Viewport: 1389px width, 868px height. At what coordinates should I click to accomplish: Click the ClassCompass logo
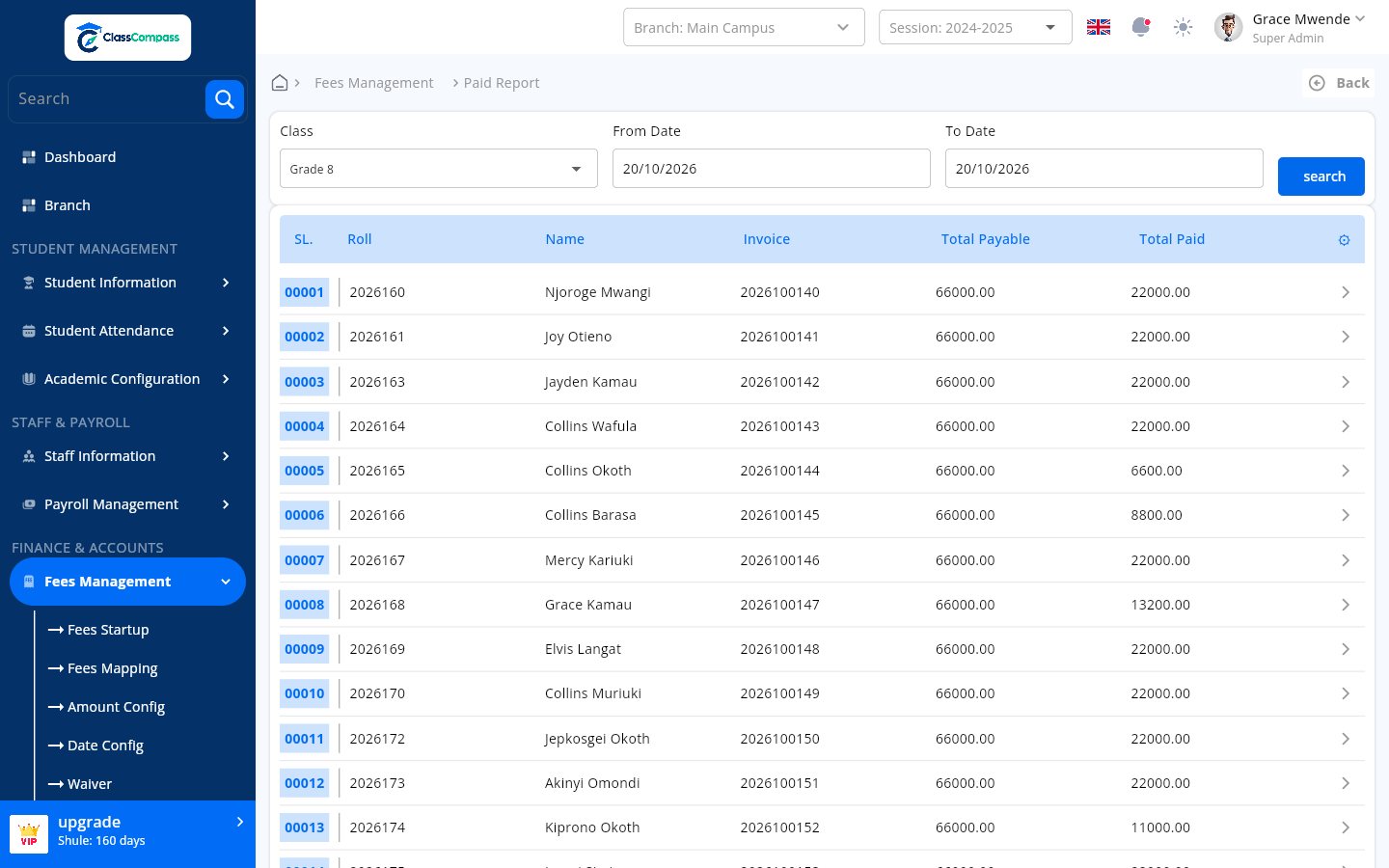127,38
